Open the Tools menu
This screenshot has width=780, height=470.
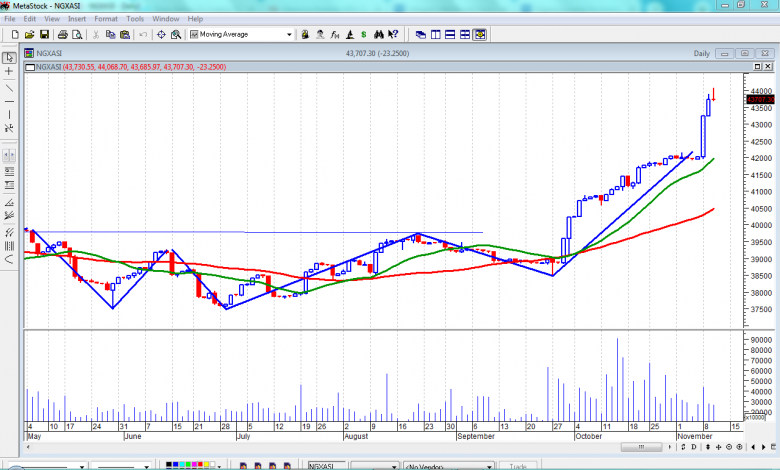(135, 19)
